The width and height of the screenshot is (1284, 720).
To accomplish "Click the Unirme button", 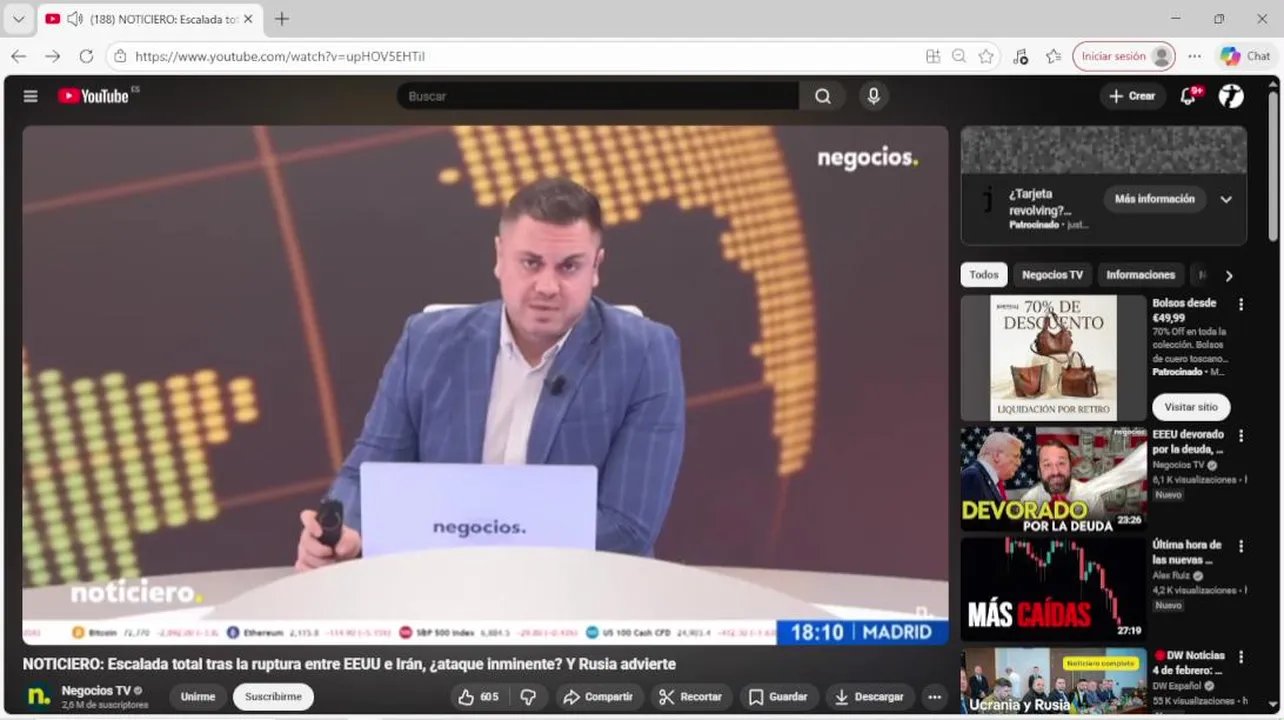I will tap(198, 697).
